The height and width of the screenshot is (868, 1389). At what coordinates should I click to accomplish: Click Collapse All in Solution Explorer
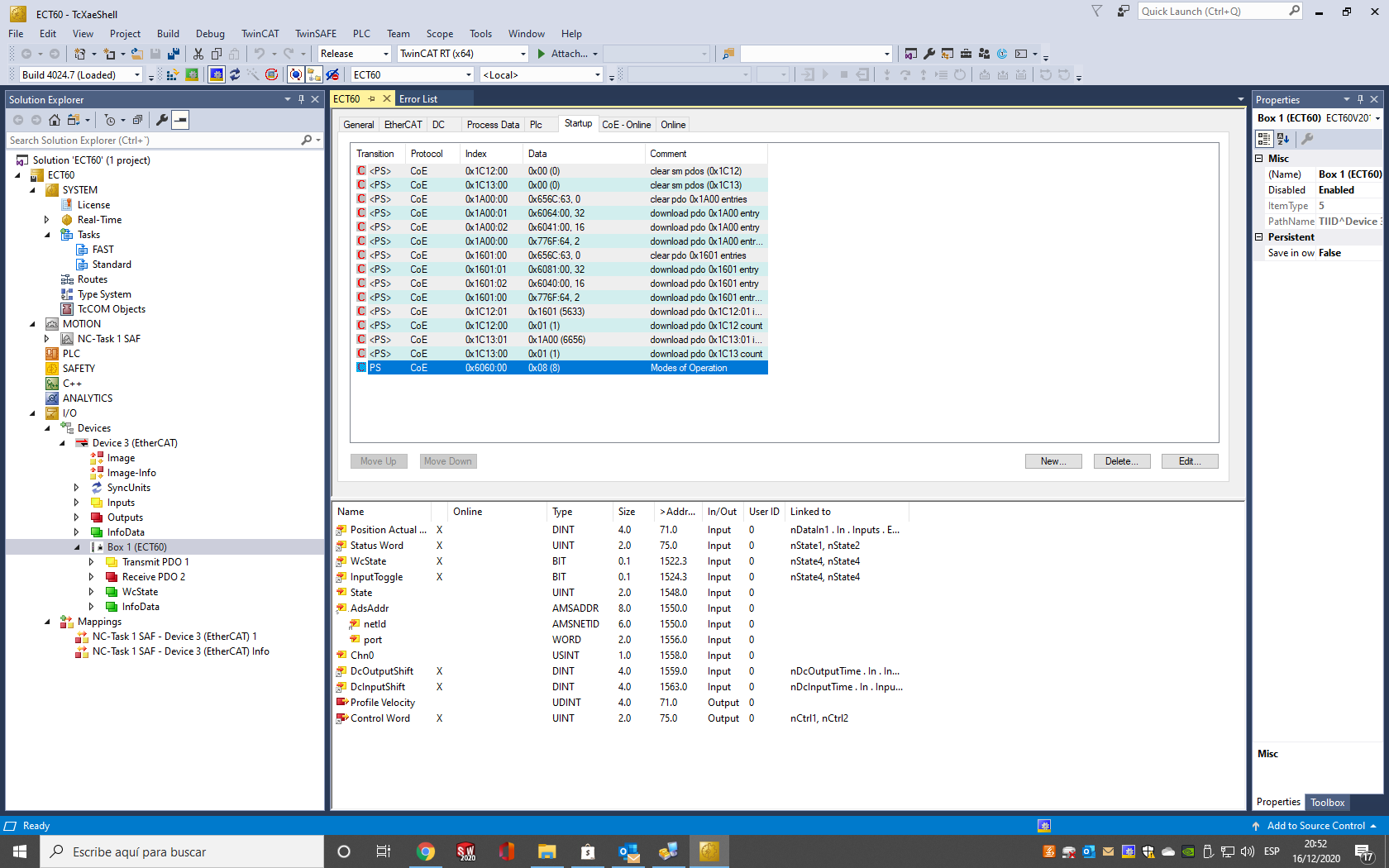137,120
